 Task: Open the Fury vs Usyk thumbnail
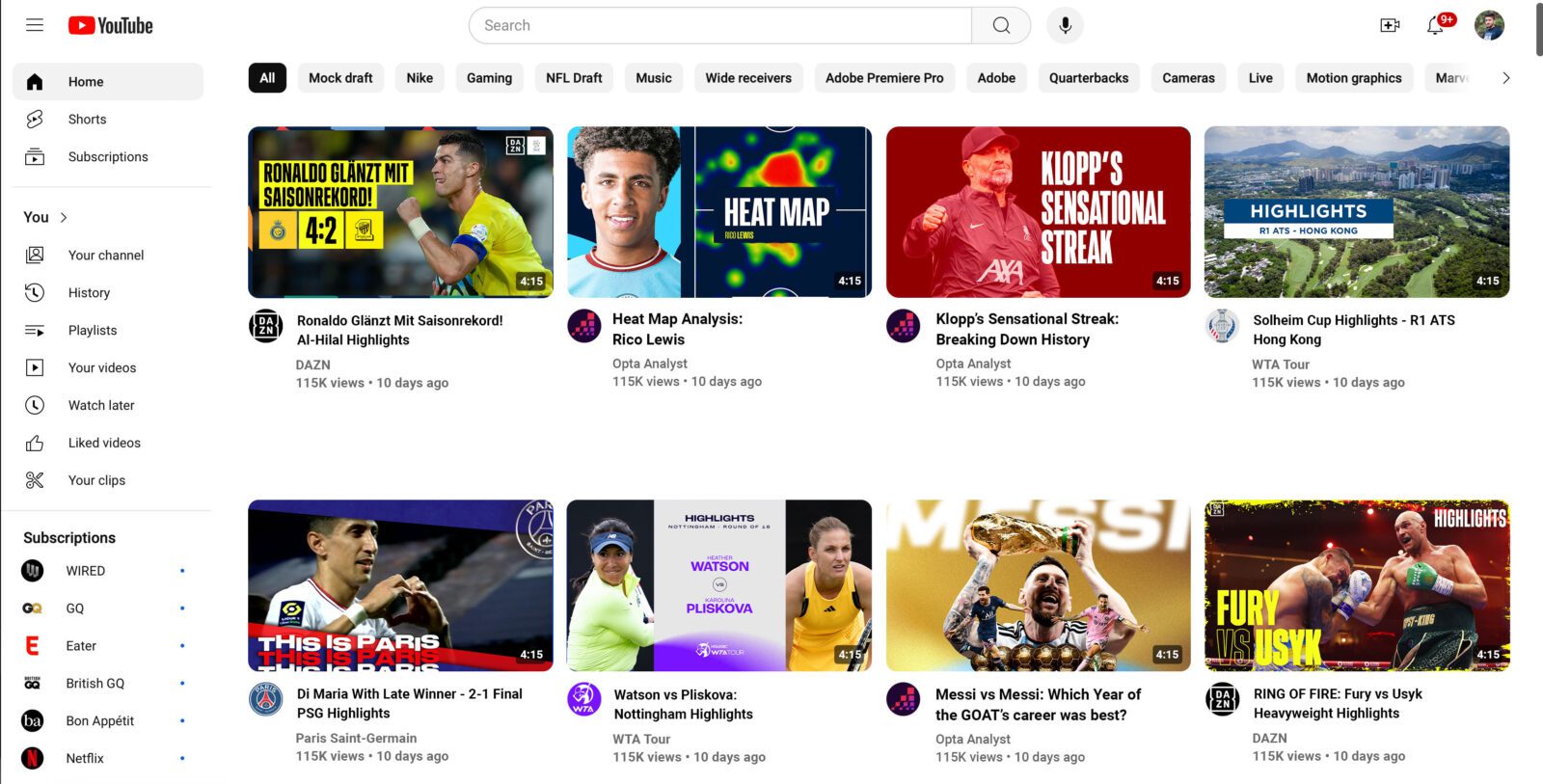1357,585
